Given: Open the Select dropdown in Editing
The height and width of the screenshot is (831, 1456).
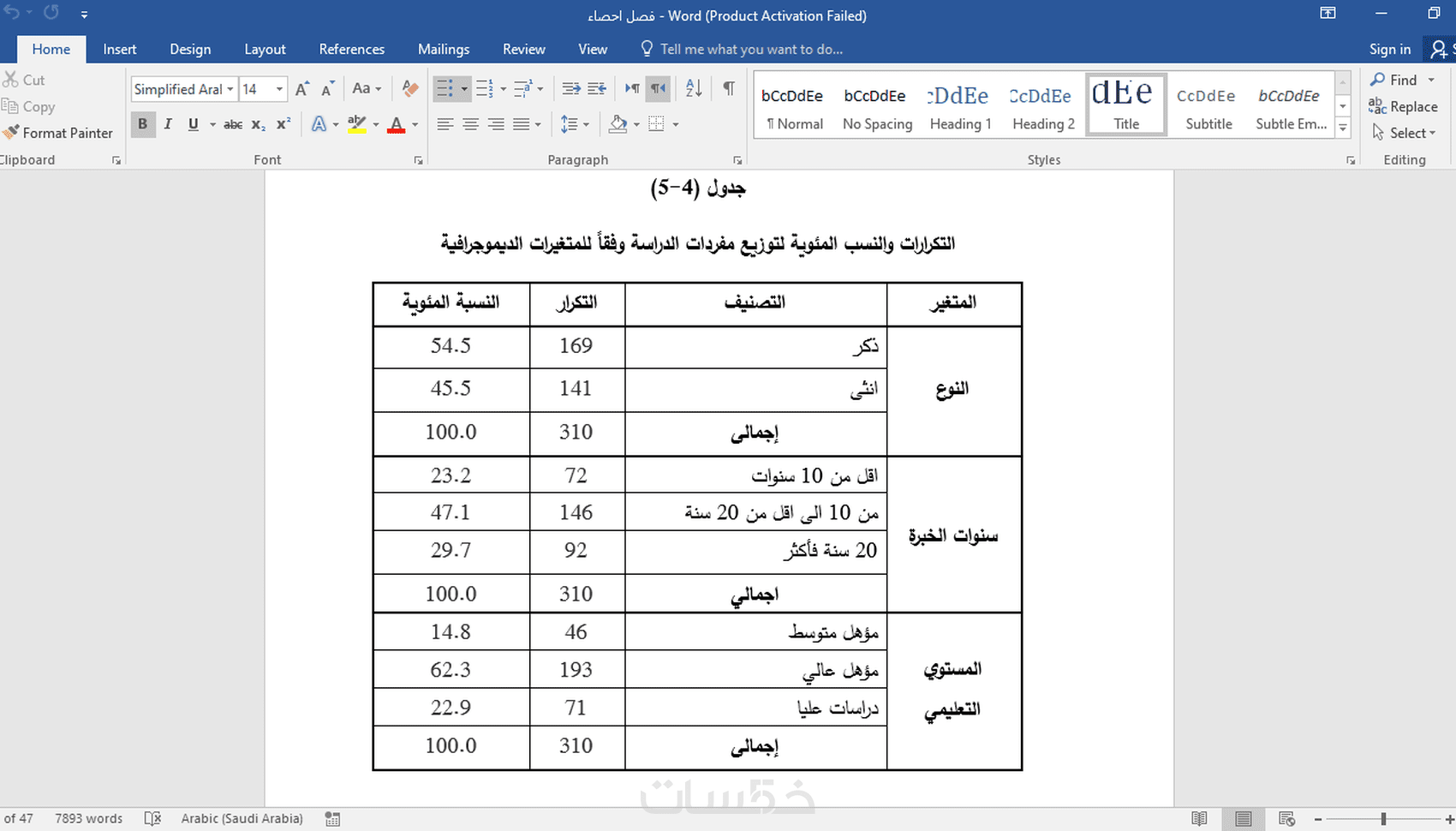Looking at the screenshot, I should [1404, 133].
